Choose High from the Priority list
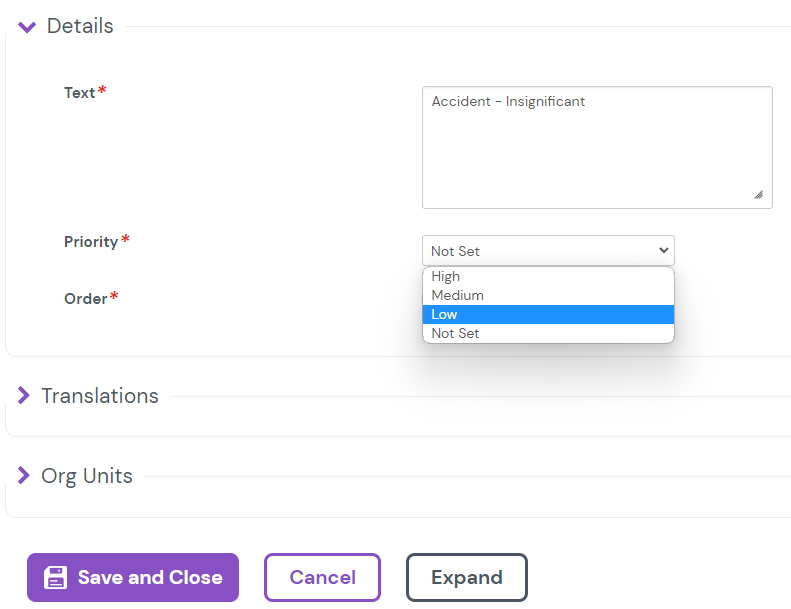Viewport: 791px width, 609px height. tap(446, 277)
